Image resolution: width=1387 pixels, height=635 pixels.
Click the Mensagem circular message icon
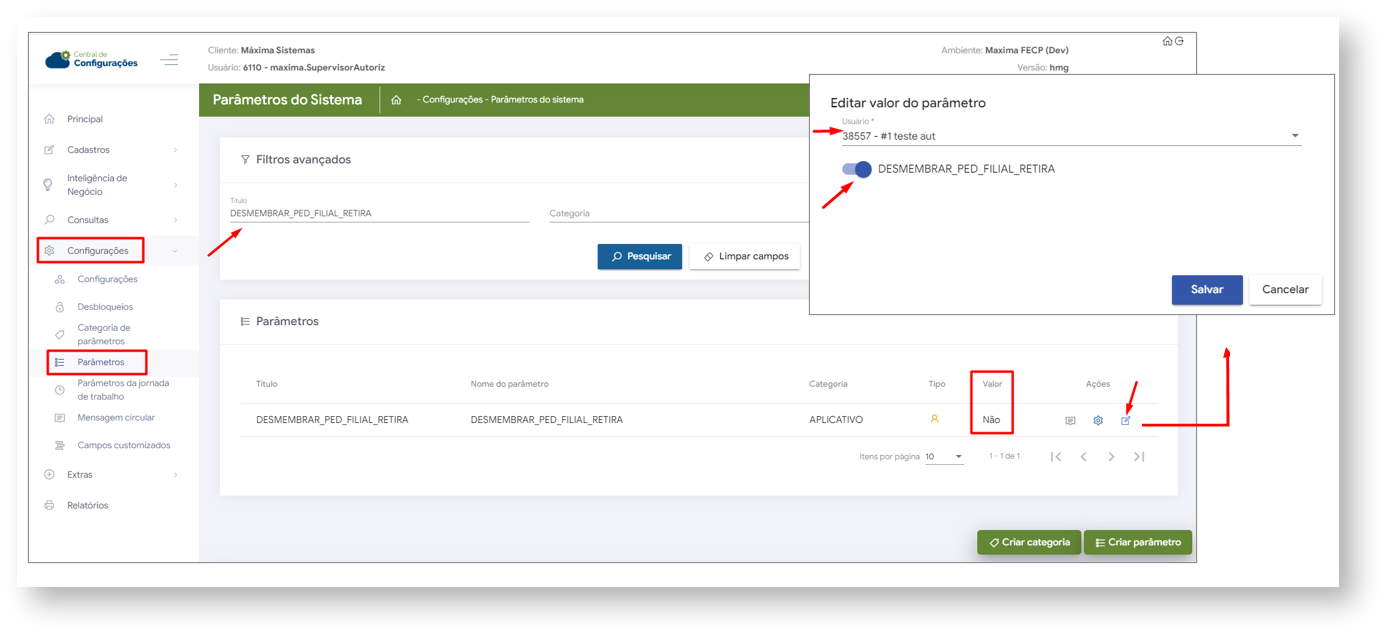coord(60,418)
